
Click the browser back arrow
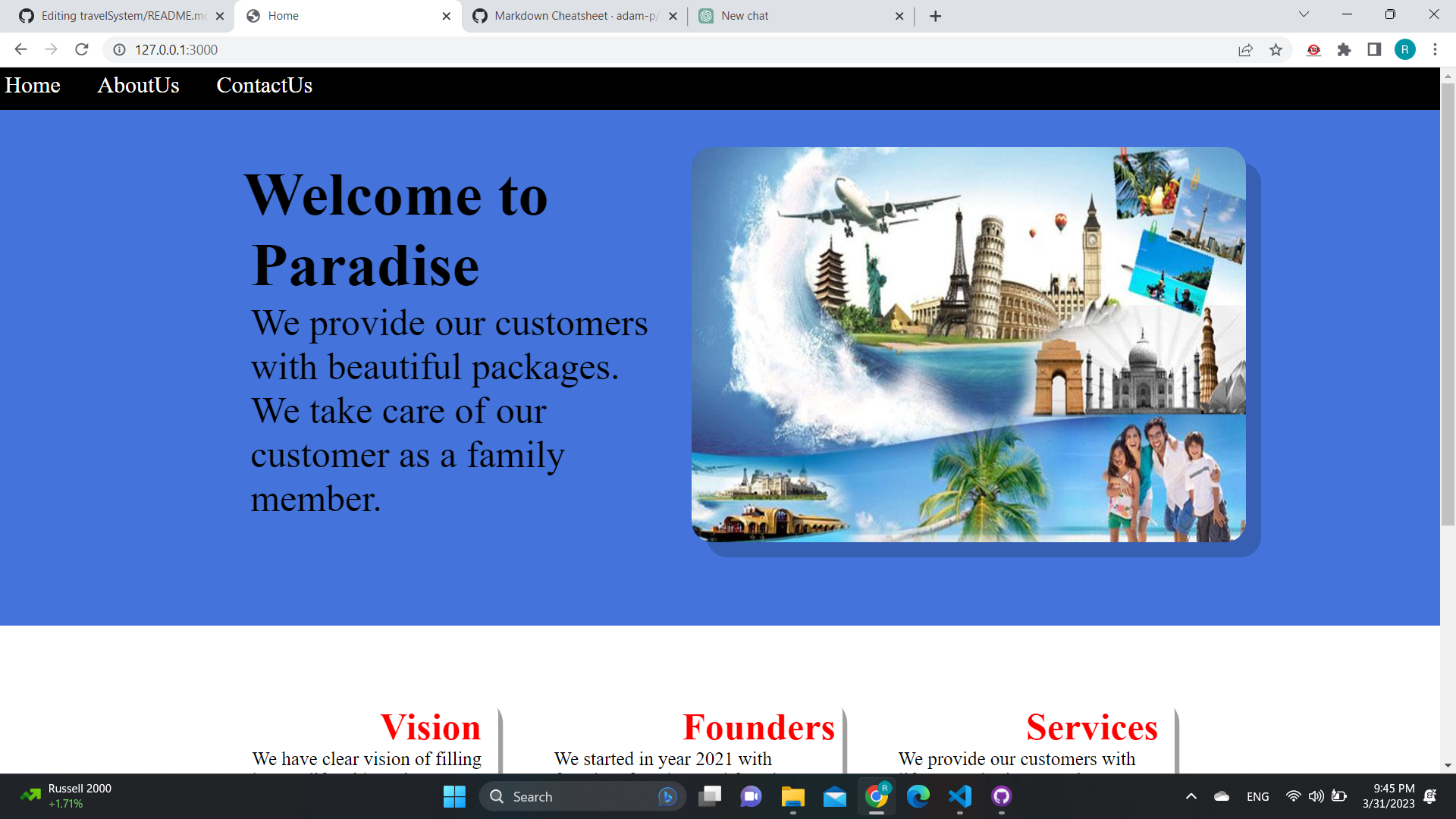pos(20,49)
